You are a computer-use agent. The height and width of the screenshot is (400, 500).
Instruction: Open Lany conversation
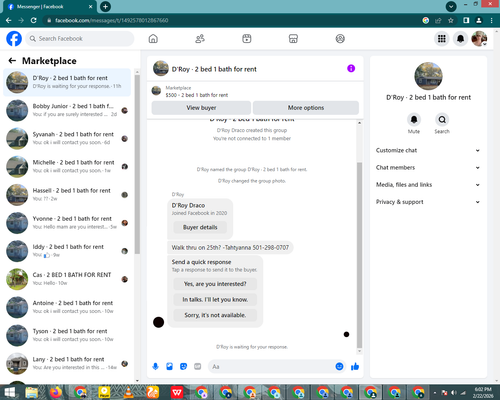[67, 364]
